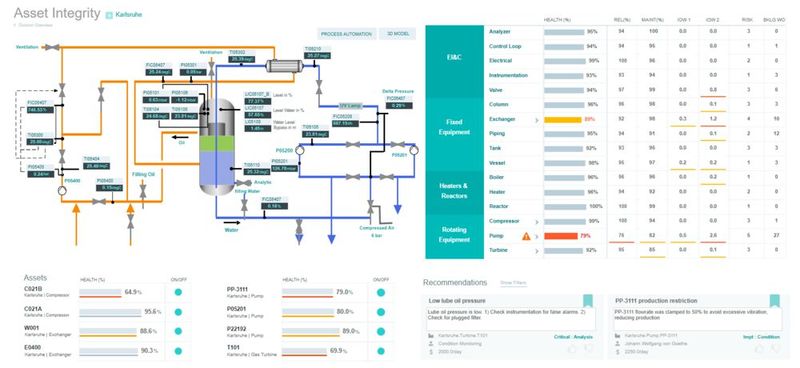Expand the Turbine row chevron
Image resolution: width=800 pixels, height=368 pixels.
536,251
